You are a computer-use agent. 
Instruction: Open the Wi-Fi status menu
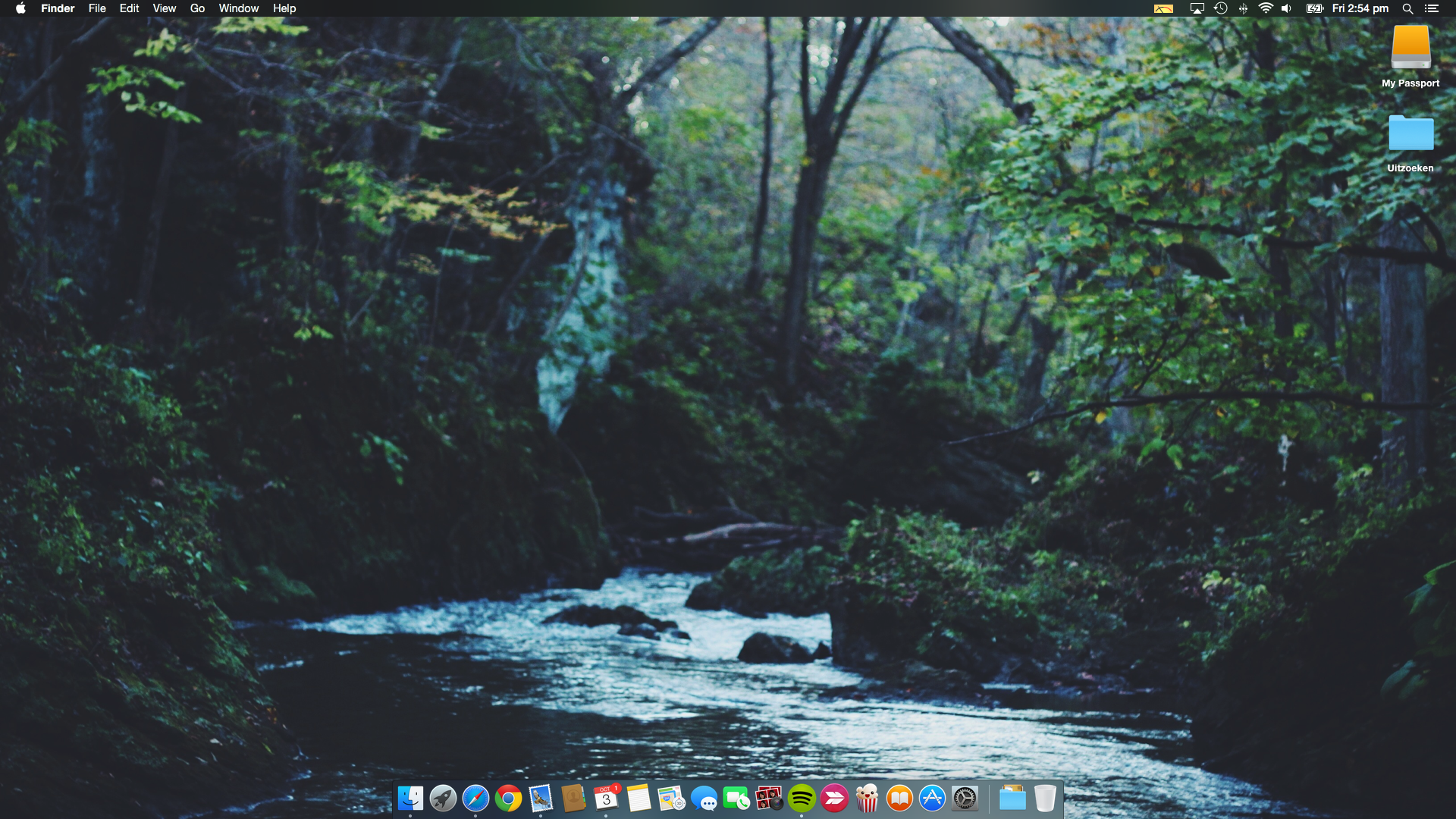point(1265,8)
